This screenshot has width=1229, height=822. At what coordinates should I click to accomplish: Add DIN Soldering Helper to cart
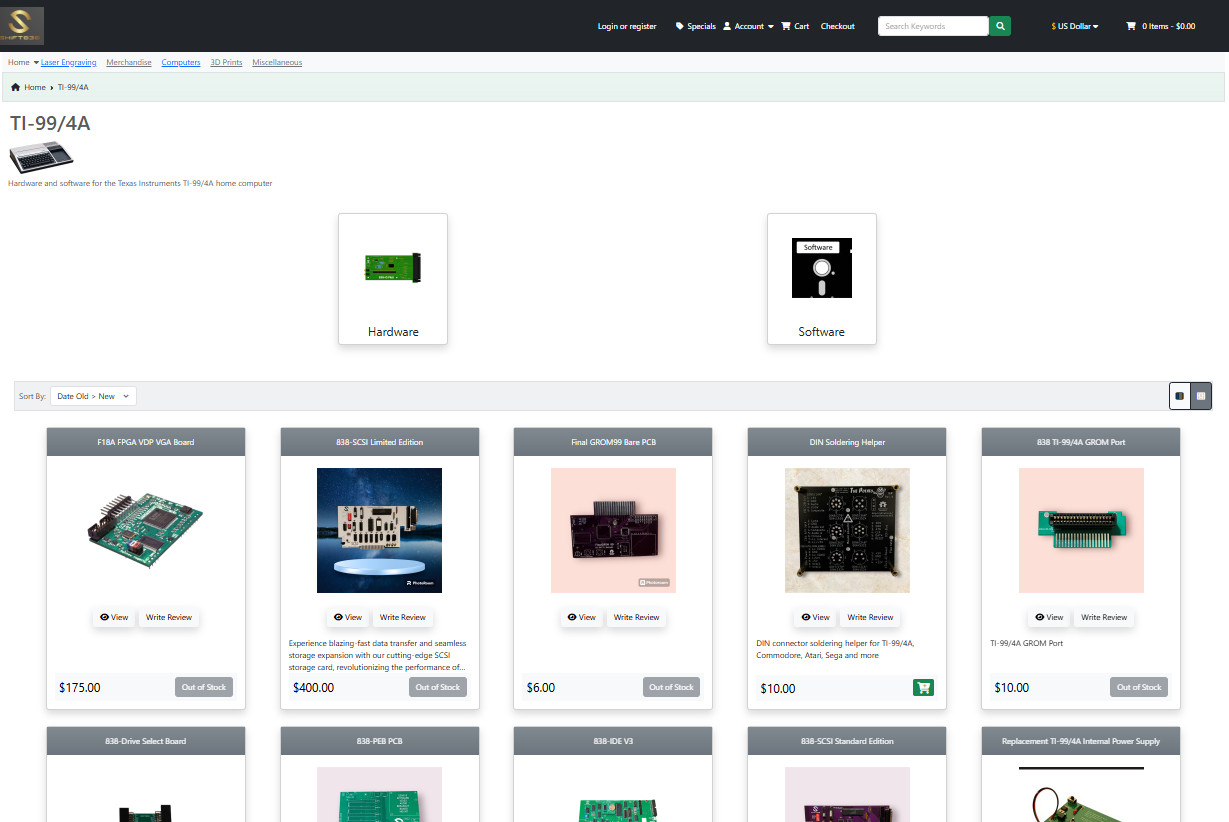click(x=923, y=687)
